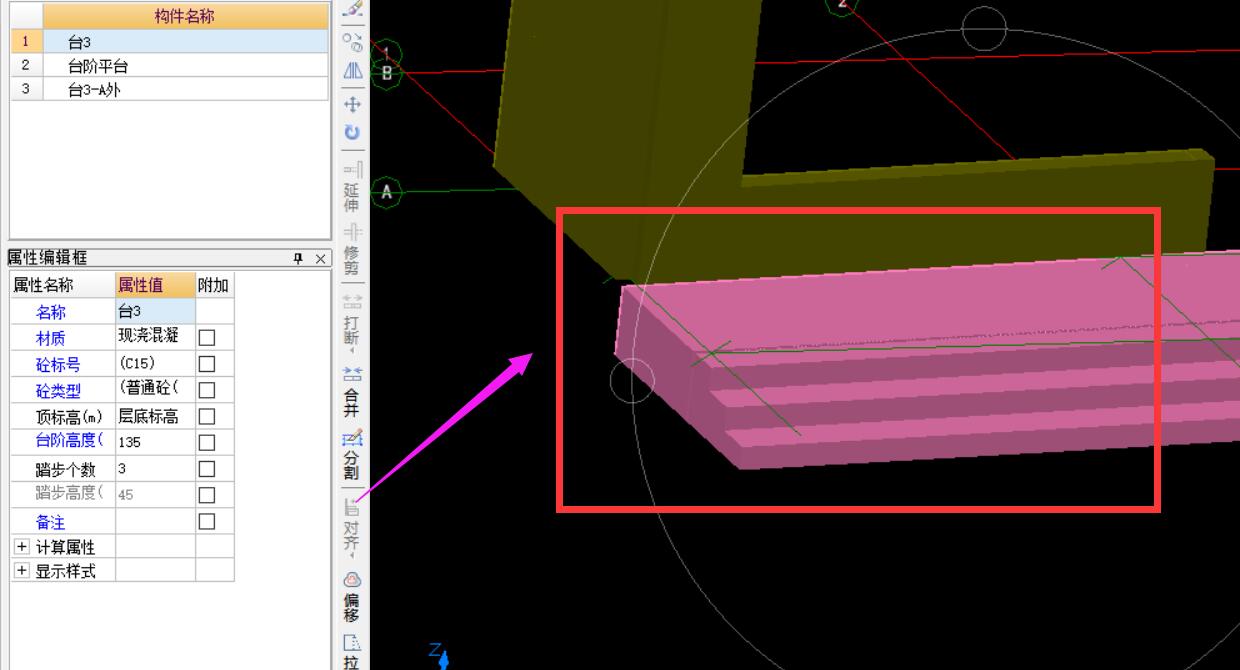The image size is (1240, 670).
Task: Click row number 2 in component list
Action: point(26,65)
